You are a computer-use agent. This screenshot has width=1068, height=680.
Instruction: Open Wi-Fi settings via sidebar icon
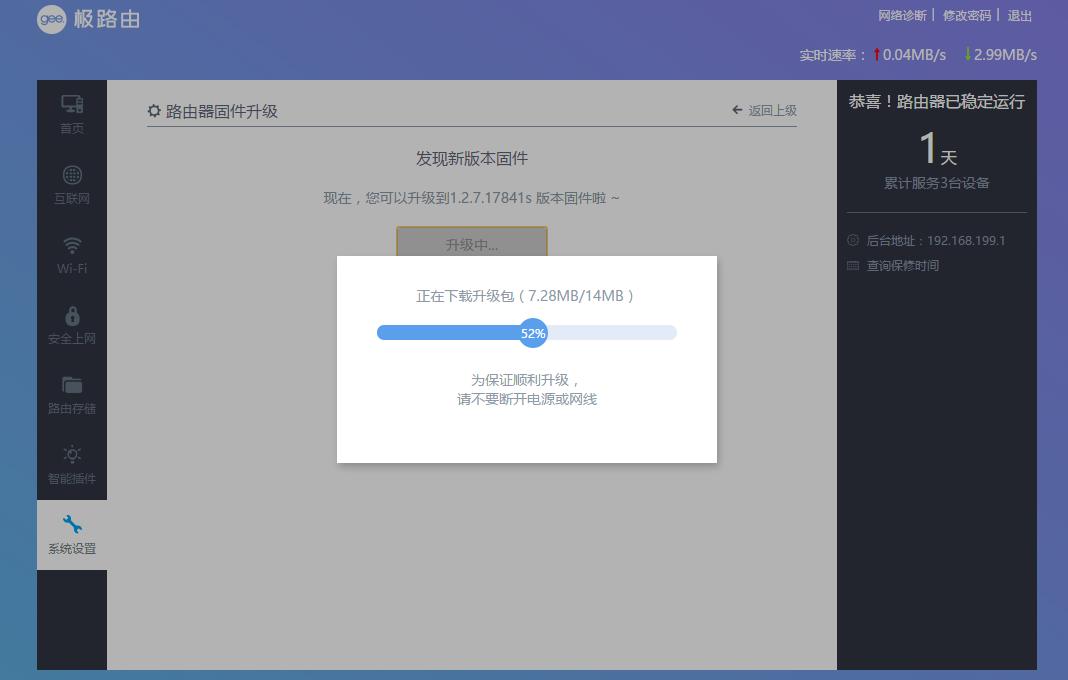(71, 243)
